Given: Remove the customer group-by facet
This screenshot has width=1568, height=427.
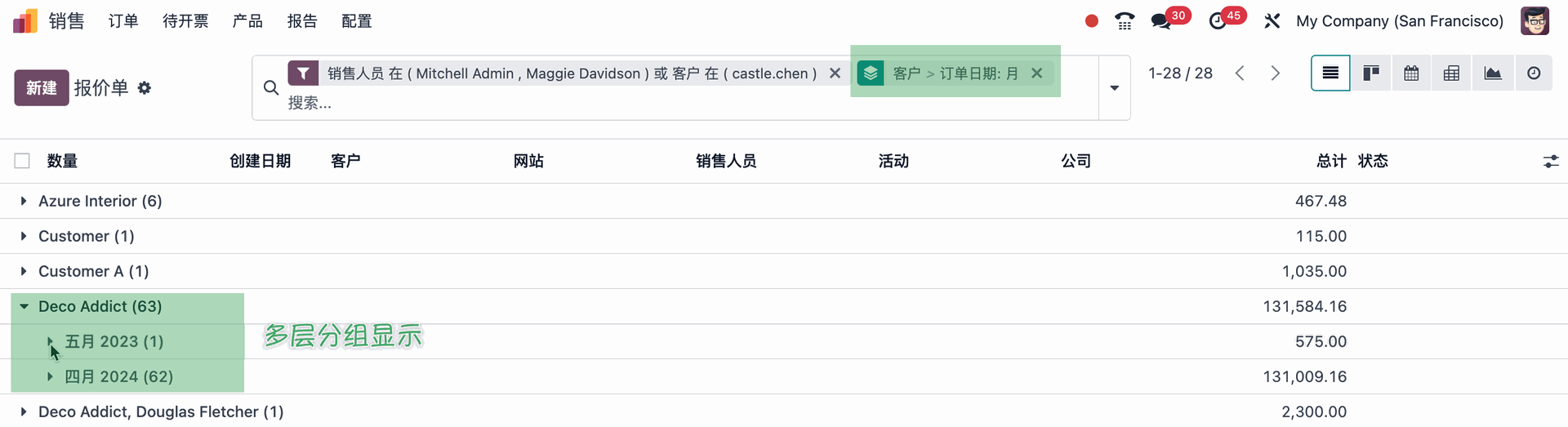Looking at the screenshot, I should coord(1036,73).
